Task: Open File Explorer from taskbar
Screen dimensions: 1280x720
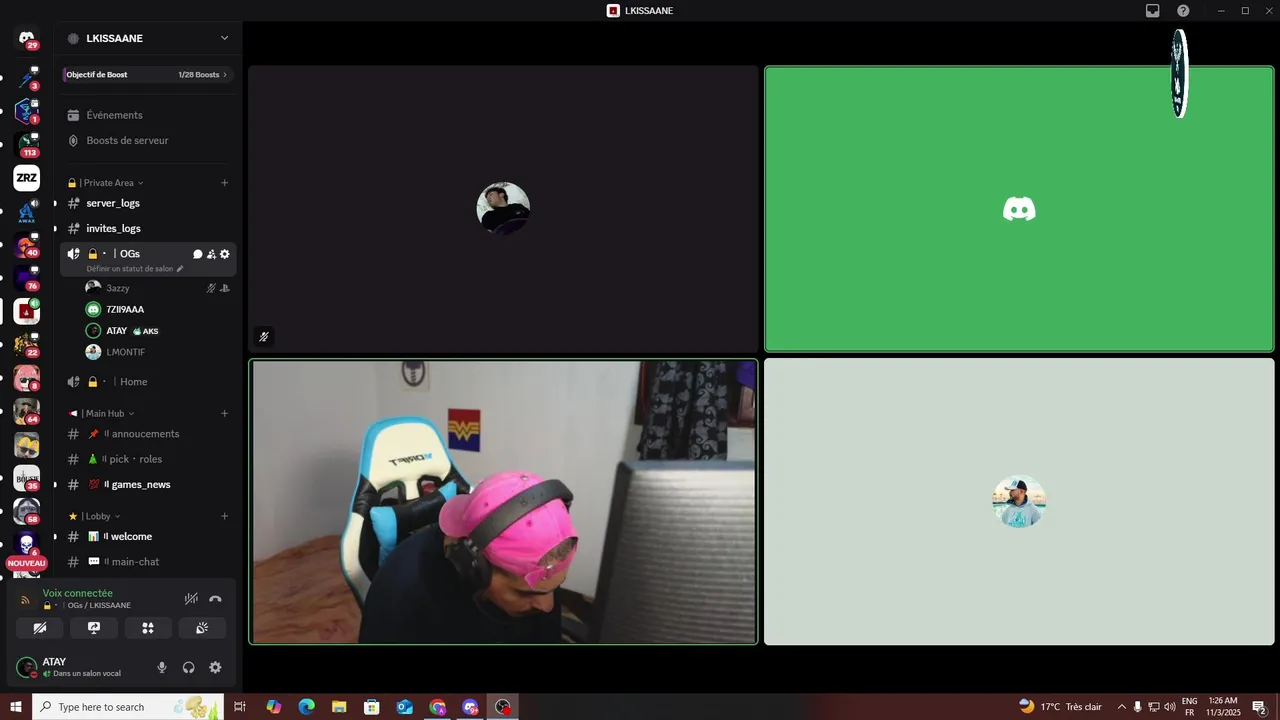Action: [x=339, y=707]
